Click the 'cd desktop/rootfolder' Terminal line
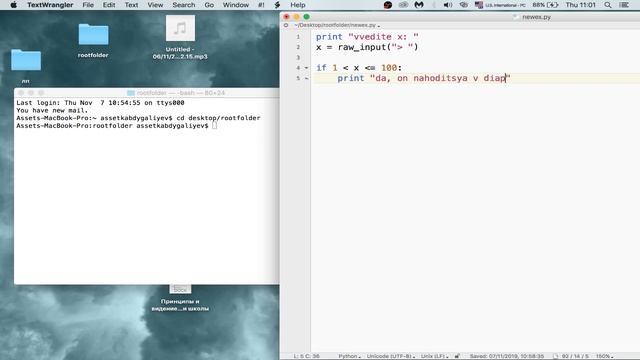Screen dimensions: 640x360 (x=138, y=118)
